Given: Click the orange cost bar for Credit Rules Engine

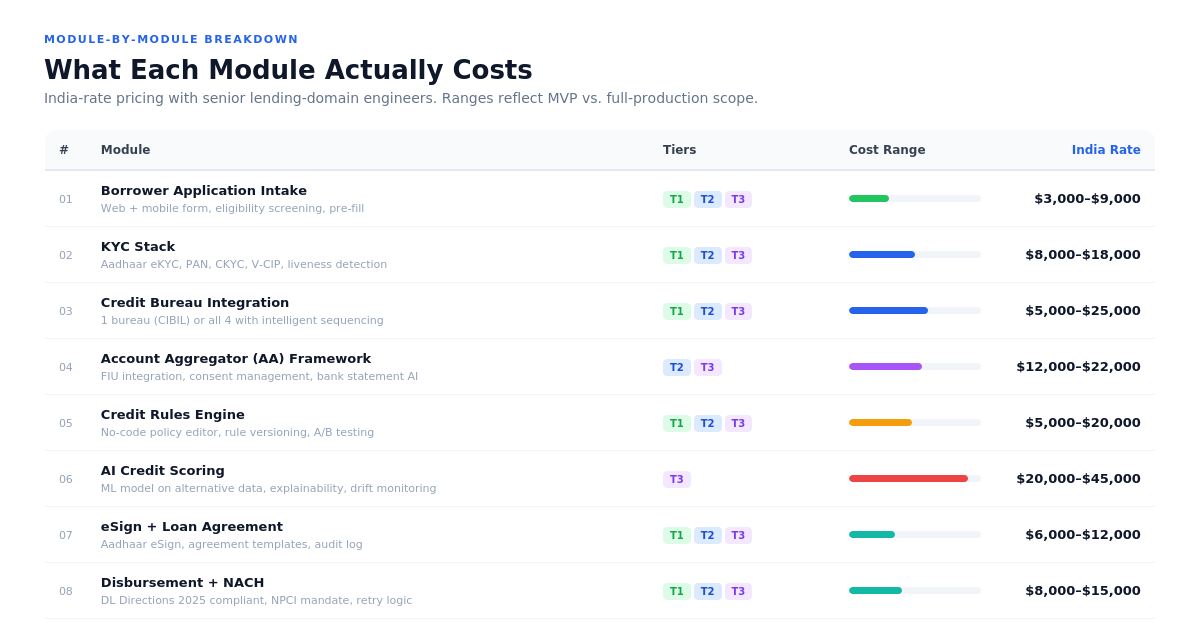Looking at the screenshot, I should (880, 422).
